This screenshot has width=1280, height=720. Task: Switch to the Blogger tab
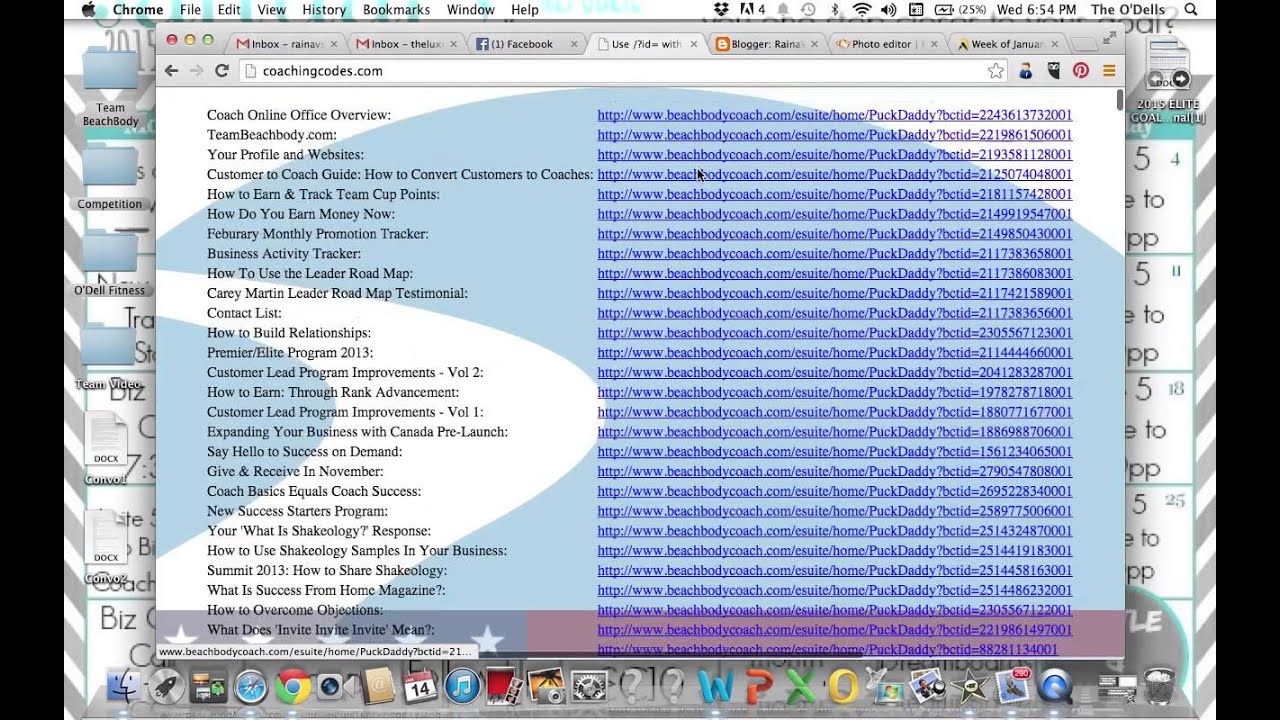(767, 44)
